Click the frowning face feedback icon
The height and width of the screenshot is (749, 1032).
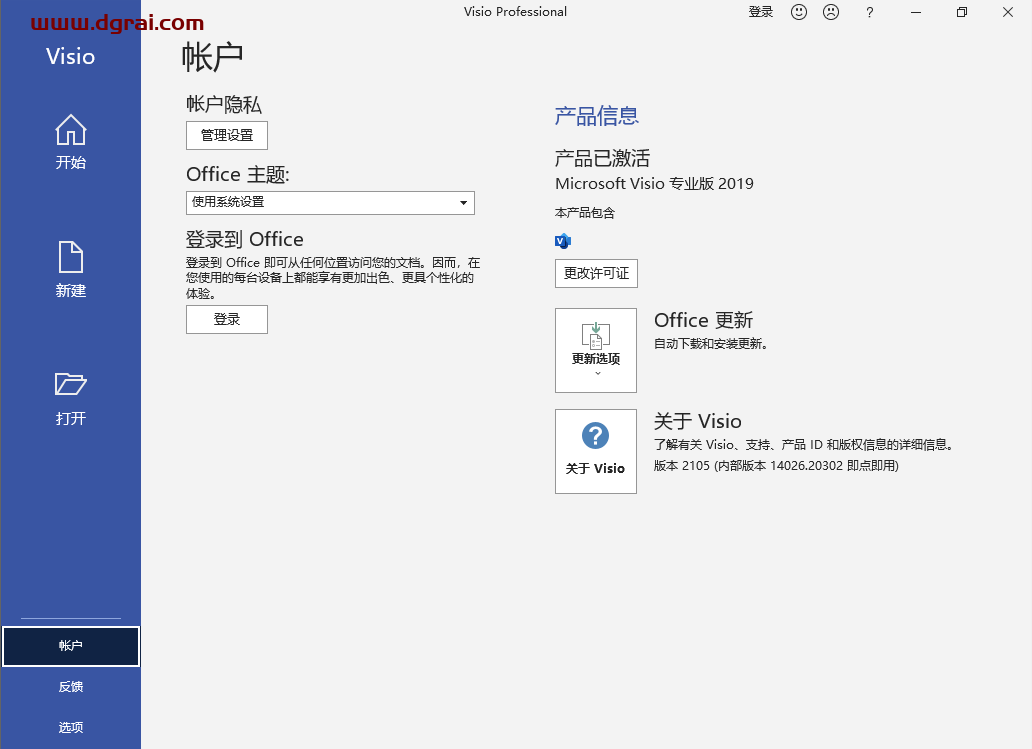point(831,12)
